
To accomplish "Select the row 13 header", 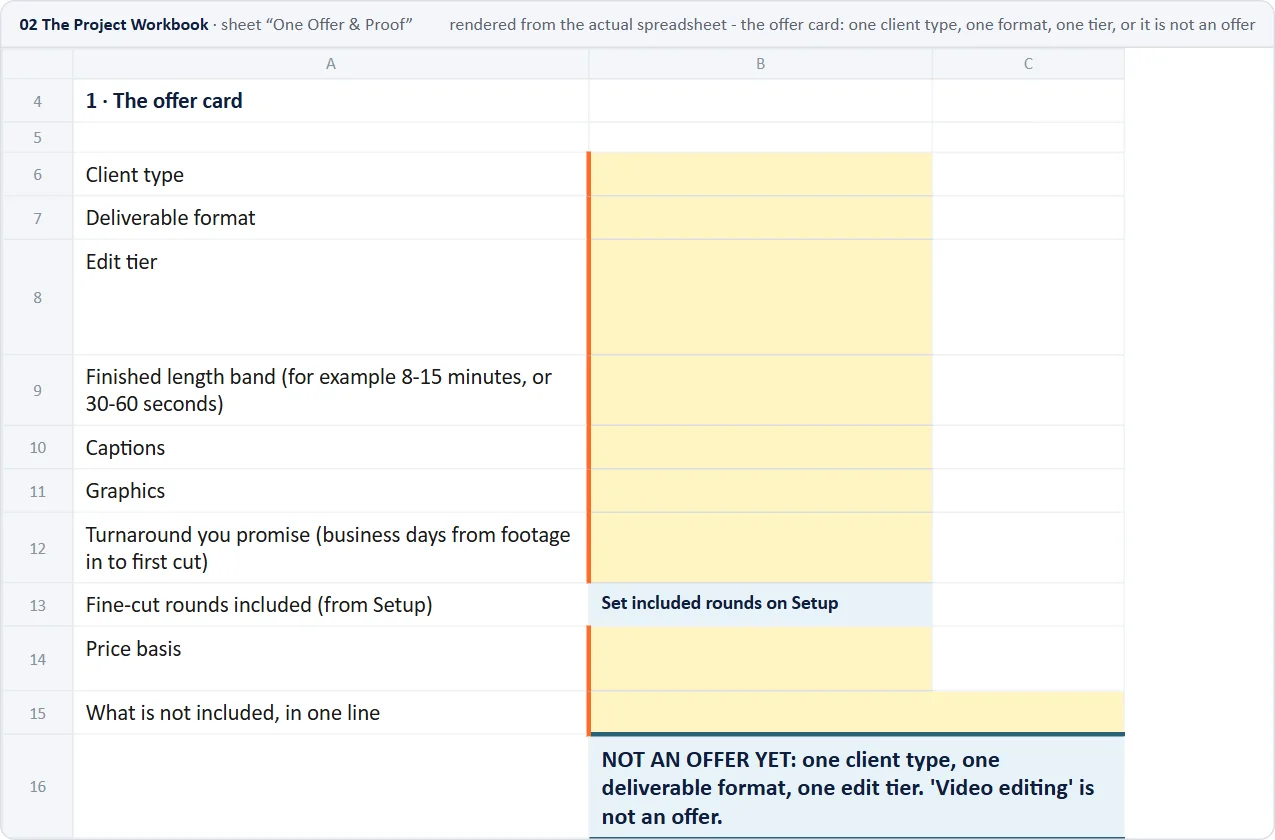I will [x=38, y=605].
